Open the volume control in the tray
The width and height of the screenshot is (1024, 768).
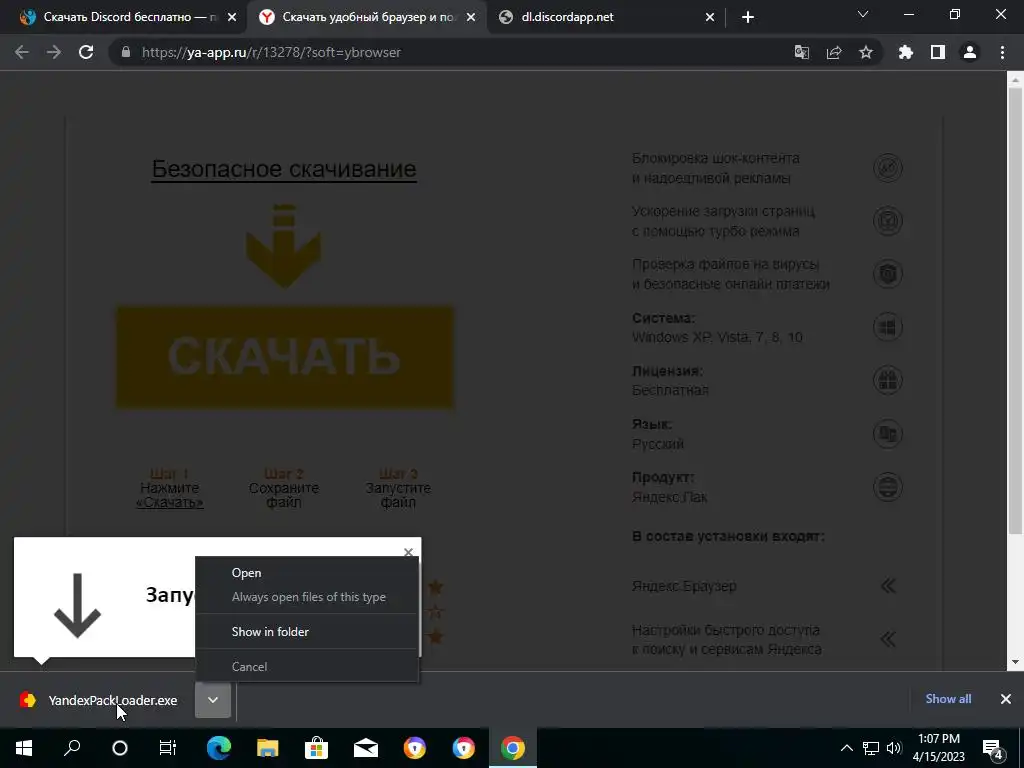point(894,748)
